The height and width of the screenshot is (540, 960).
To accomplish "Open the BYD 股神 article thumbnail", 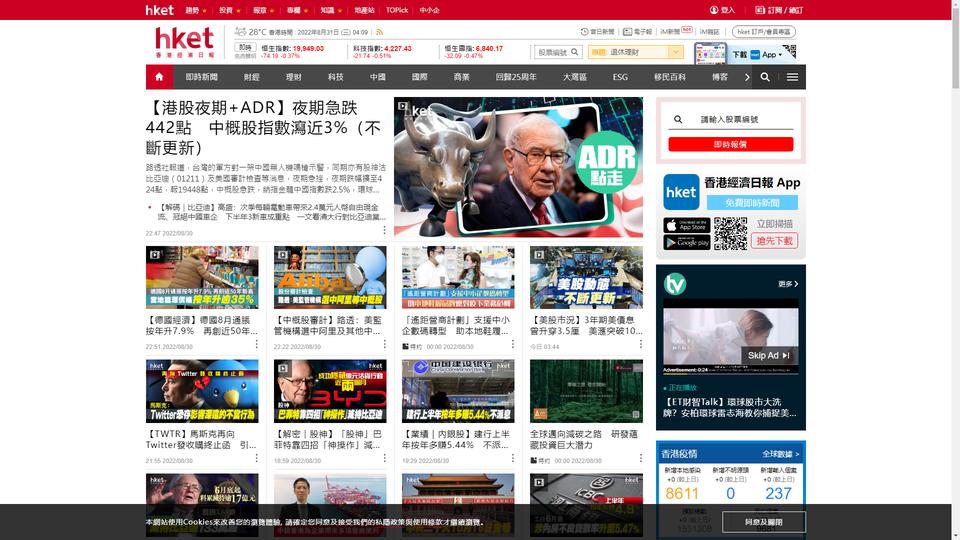I will pos(330,391).
